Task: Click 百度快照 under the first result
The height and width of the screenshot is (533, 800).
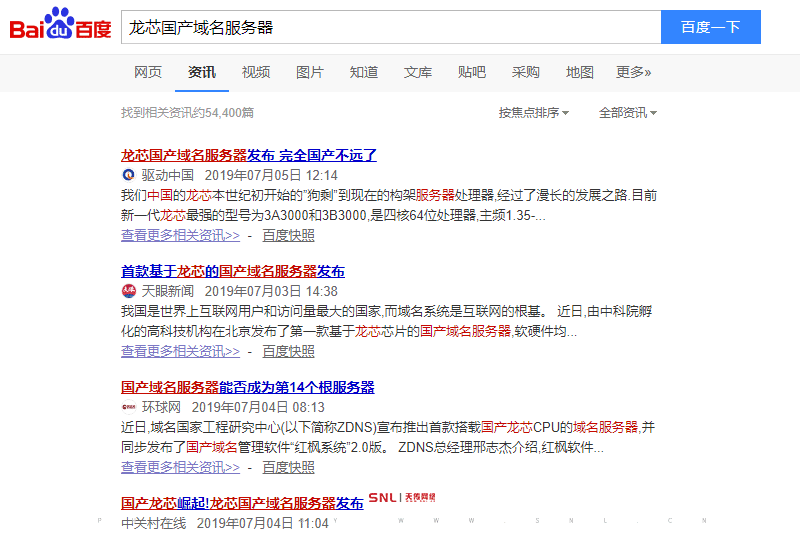Action: tap(288, 235)
